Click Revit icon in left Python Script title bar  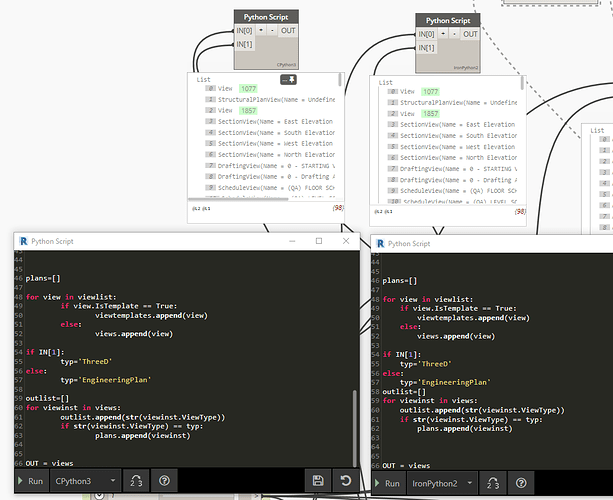click(23, 241)
